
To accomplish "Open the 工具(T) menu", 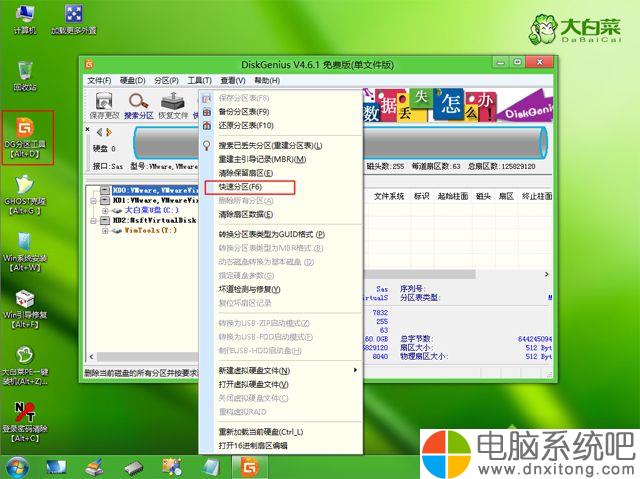I will (200, 80).
